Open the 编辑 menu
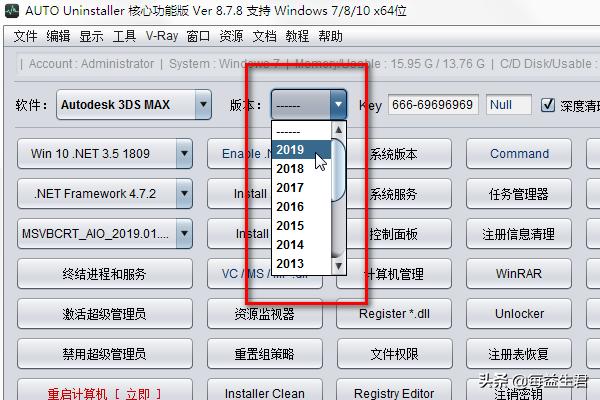 (58, 36)
